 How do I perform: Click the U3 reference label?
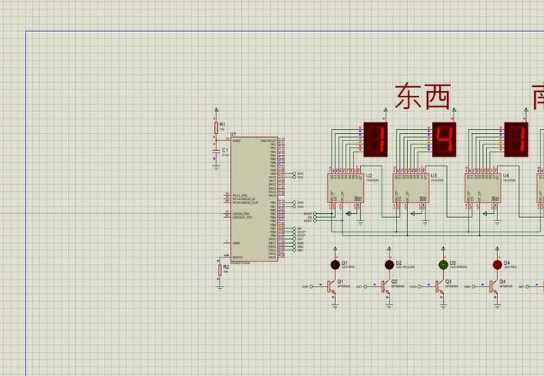[434, 176]
